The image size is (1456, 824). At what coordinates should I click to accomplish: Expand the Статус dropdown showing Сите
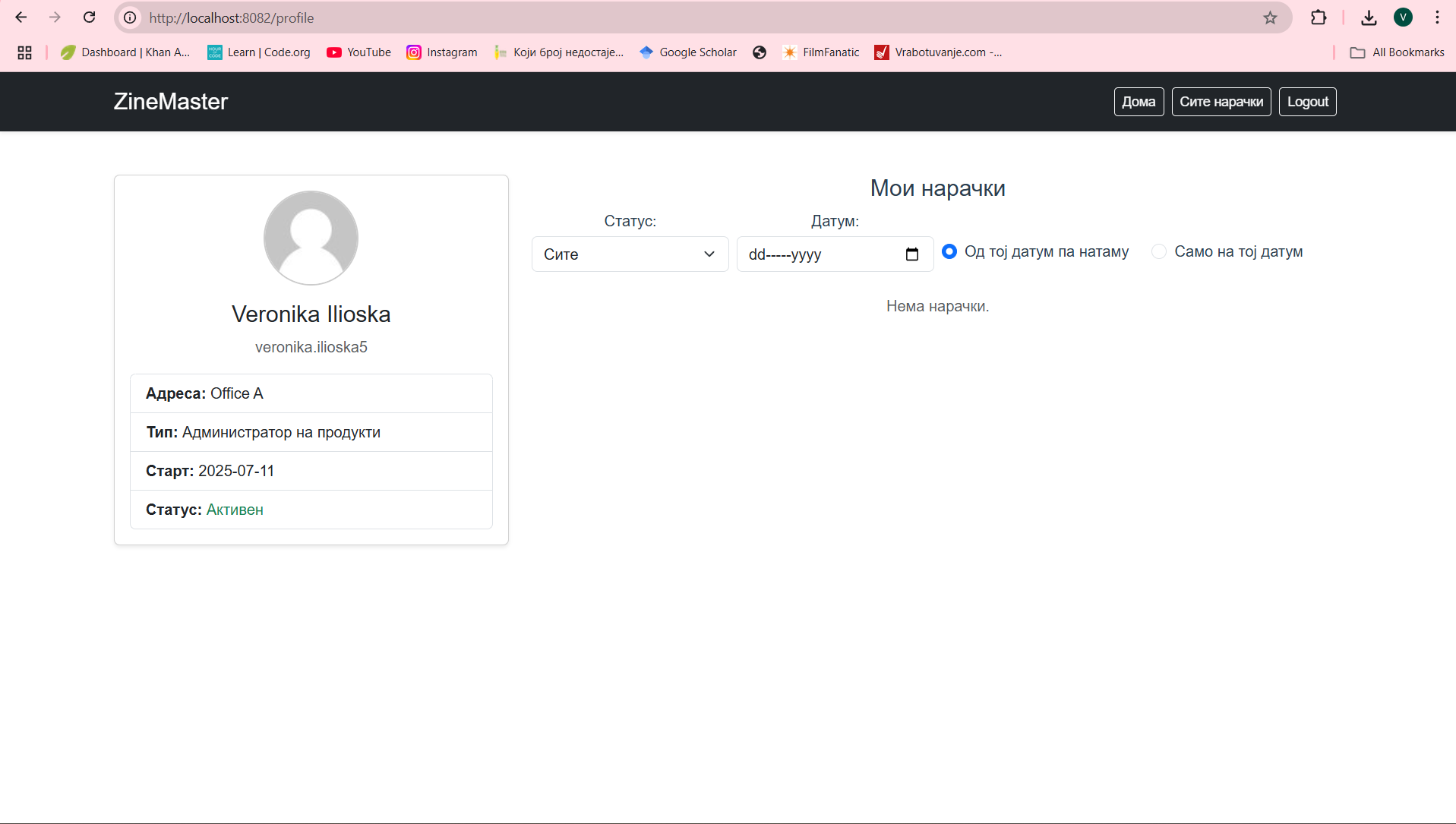point(630,254)
